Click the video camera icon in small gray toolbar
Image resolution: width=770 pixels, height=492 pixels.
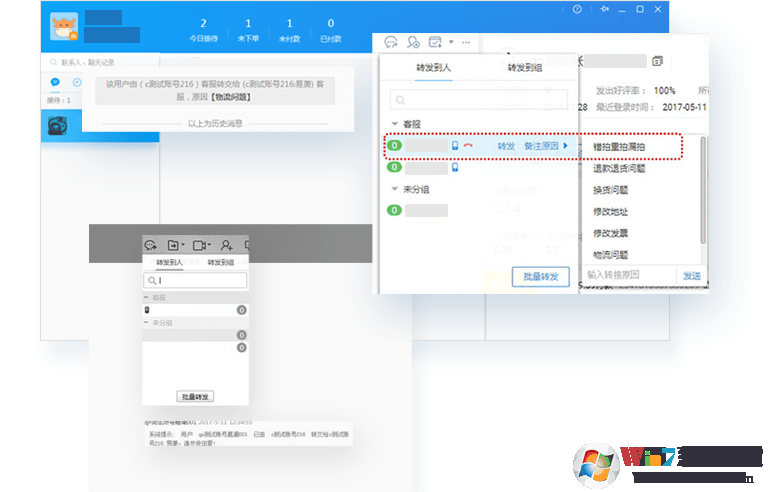pos(199,245)
